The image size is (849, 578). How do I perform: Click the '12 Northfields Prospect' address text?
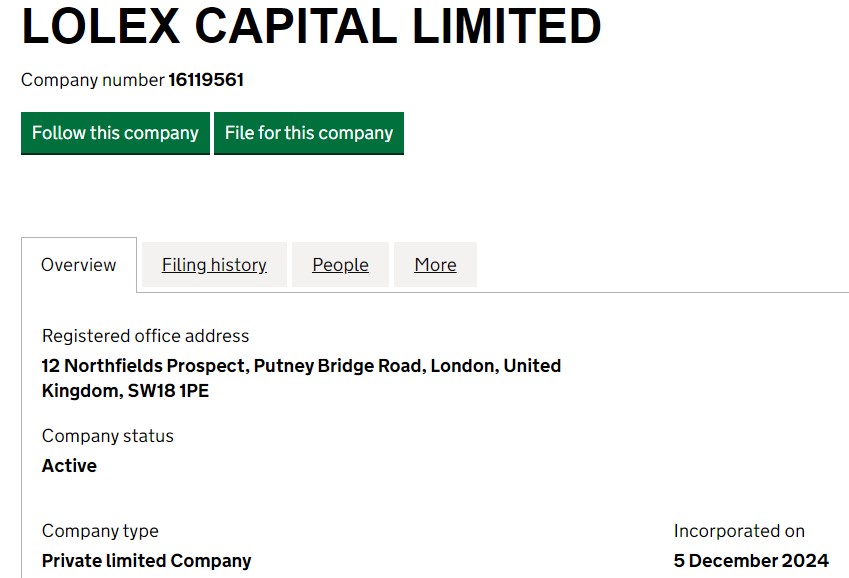(144, 366)
